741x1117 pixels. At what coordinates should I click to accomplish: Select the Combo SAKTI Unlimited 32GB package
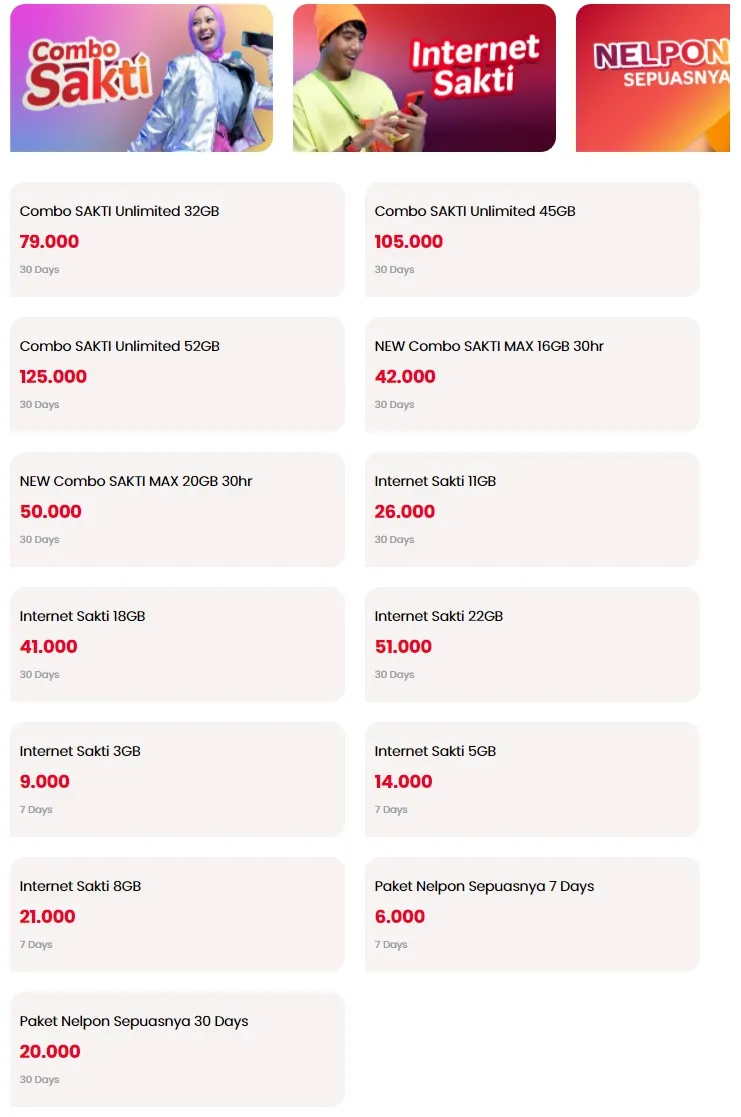point(177,238)
